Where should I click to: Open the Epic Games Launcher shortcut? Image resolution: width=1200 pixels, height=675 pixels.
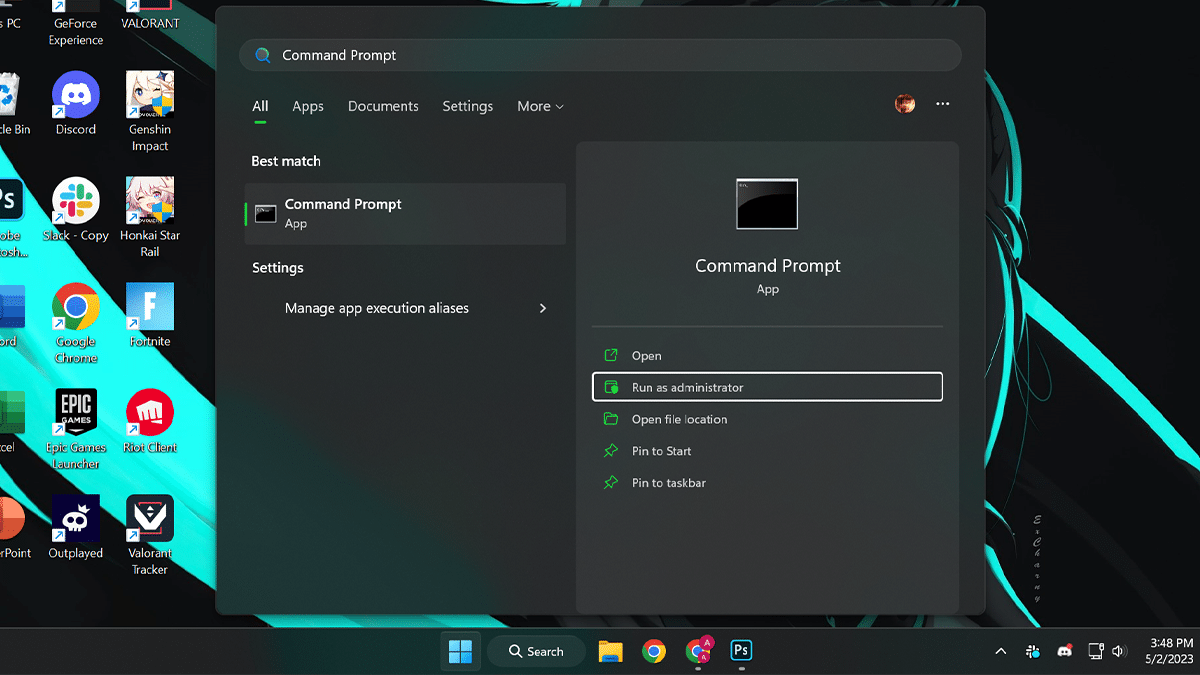pyautogui.click(x=76, y=414)
